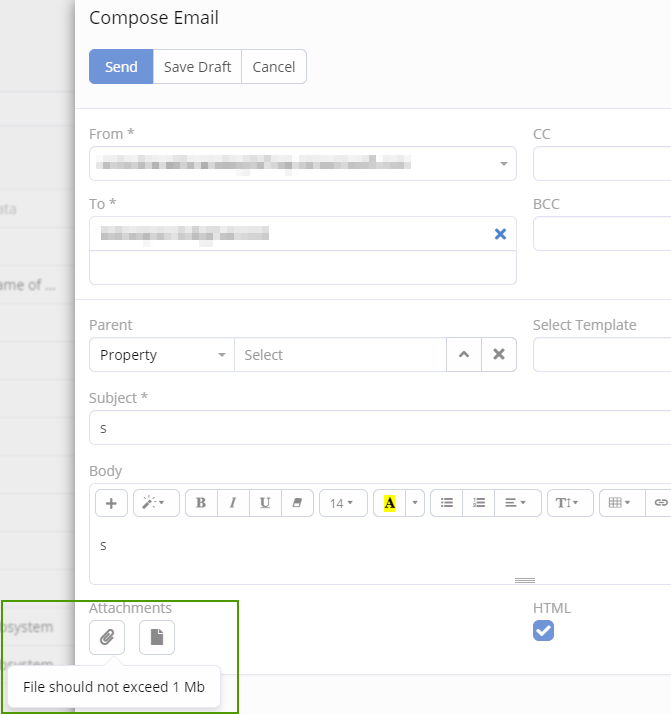Toggle bold formatting in body toolbar
The image size is (671, 714).
[201, 503]
